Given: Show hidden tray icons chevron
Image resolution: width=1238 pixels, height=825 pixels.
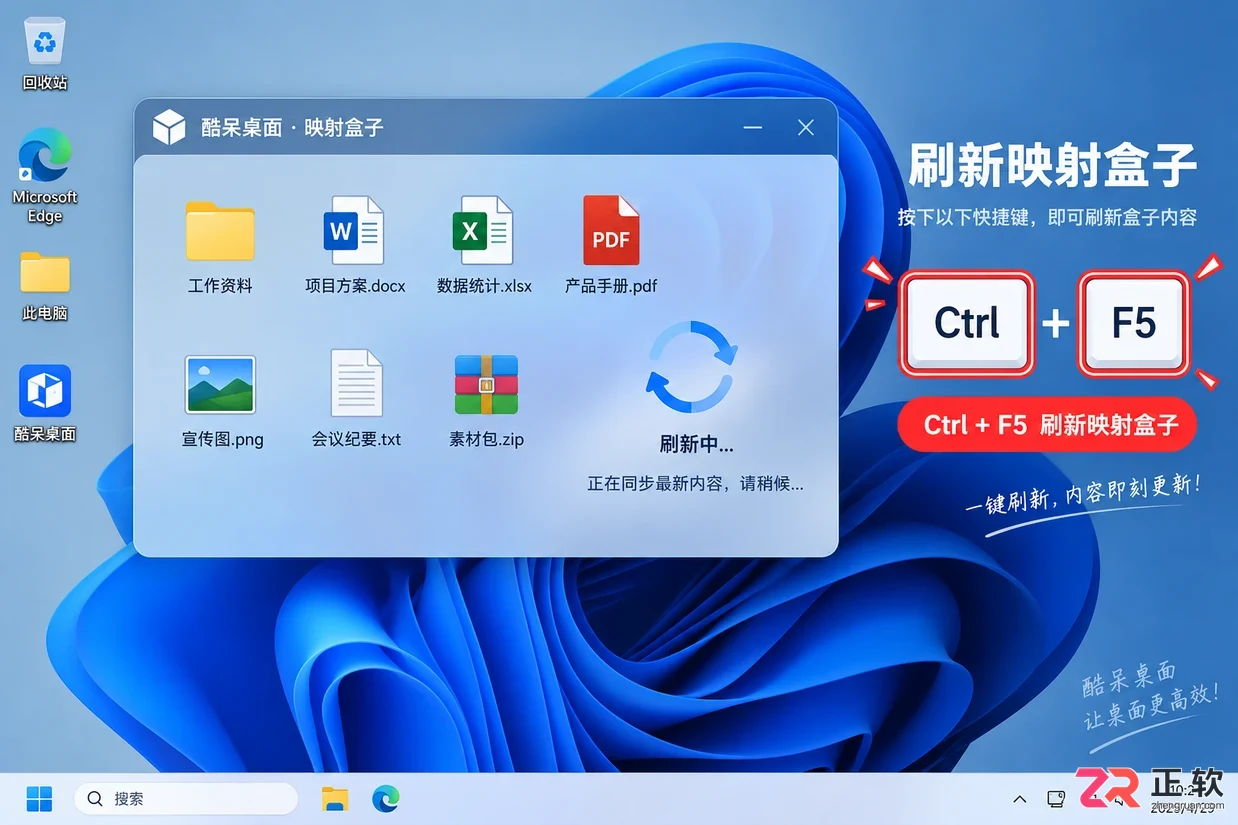Looking at the screenshot, I should coord(1019,798).
